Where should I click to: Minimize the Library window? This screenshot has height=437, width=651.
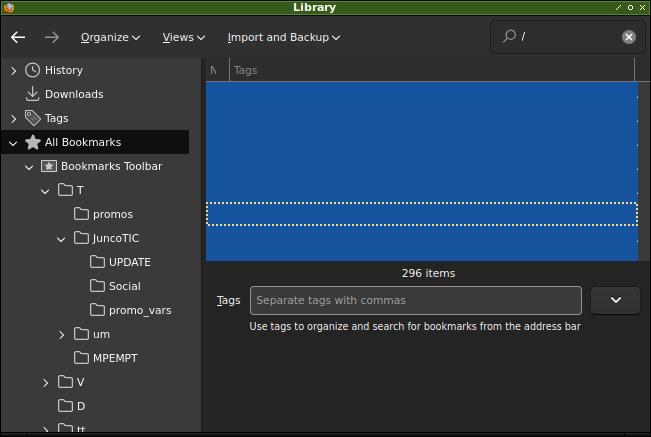pos(619,7)
